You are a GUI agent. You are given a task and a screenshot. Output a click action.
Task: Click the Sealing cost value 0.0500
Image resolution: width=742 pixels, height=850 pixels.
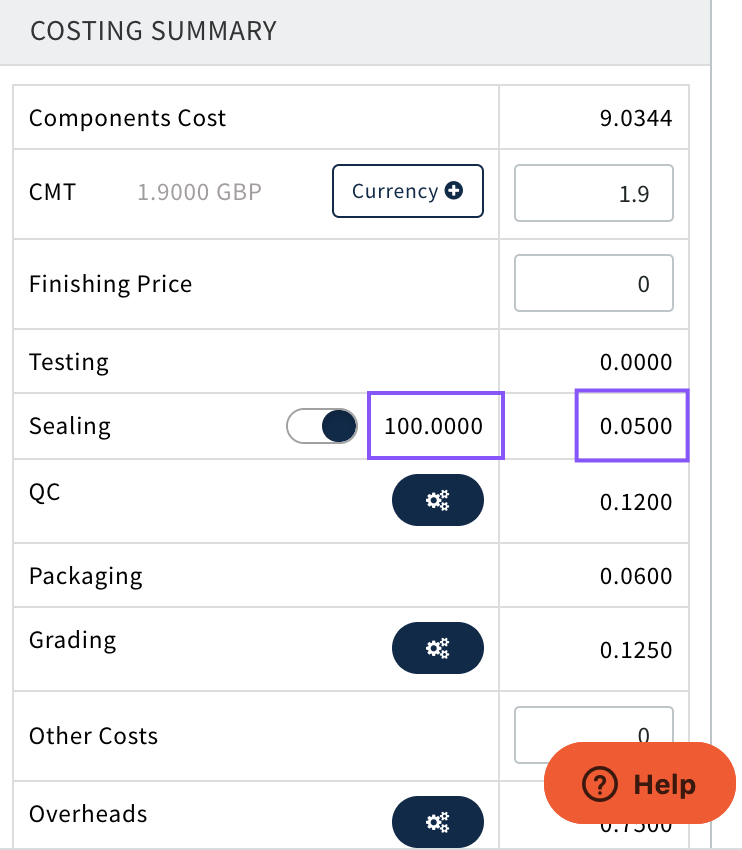pos(634,426)
